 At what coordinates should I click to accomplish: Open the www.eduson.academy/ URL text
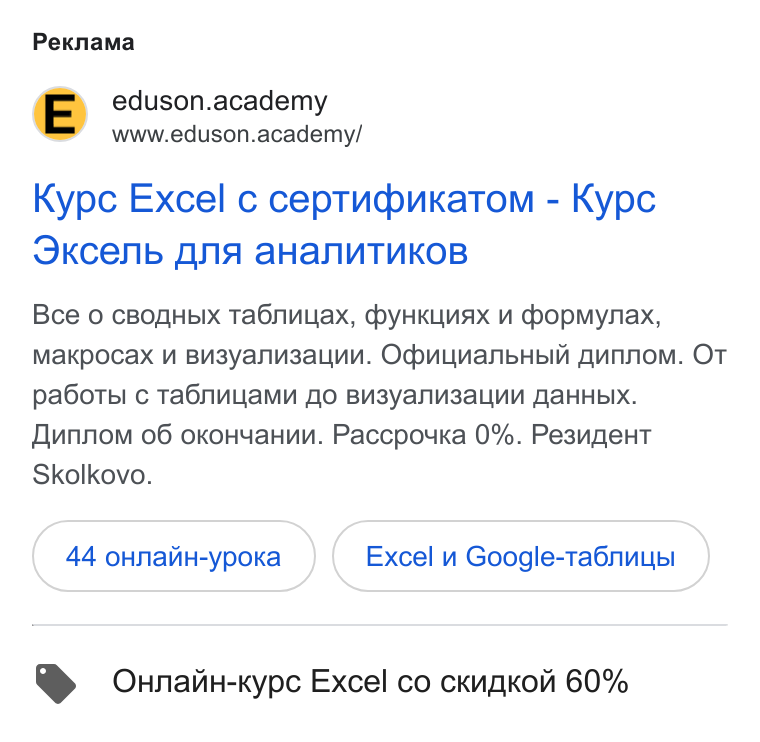tap(237, 134)
